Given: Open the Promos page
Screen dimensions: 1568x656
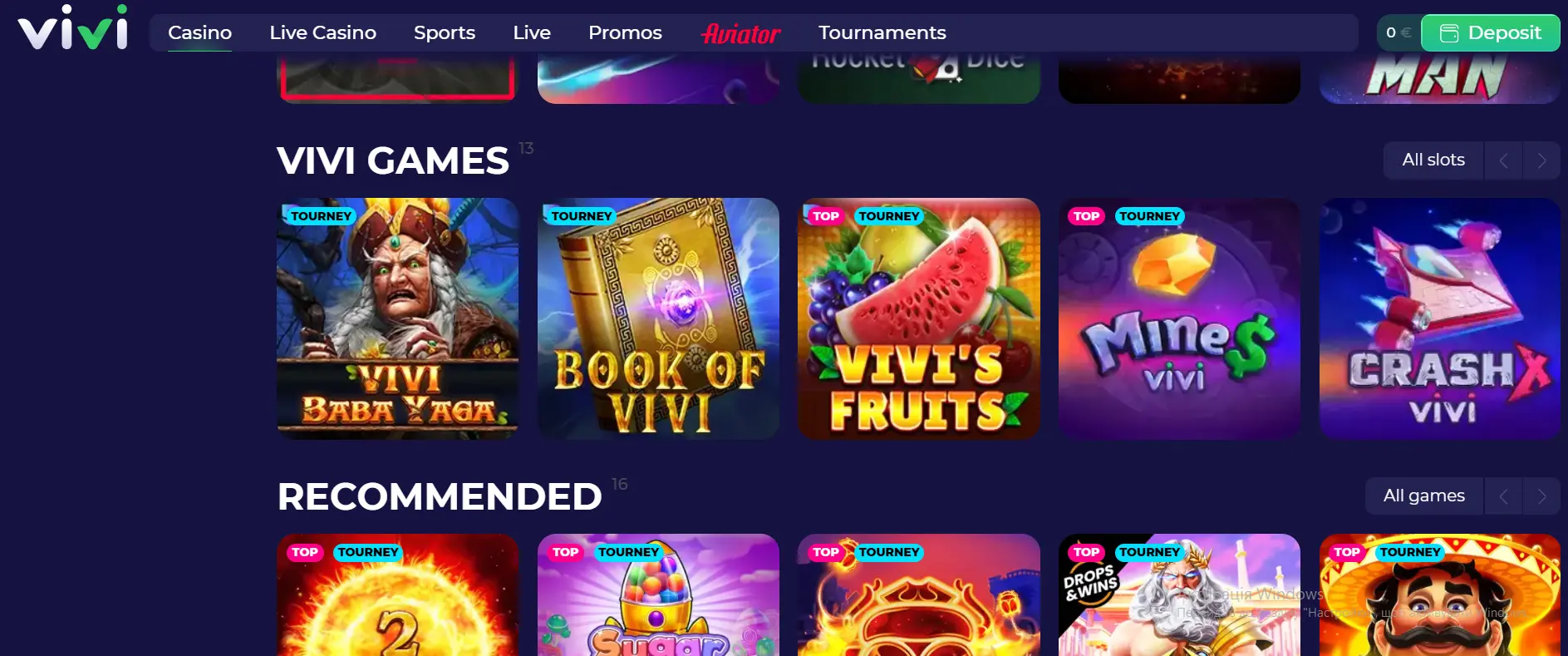Looking at the screenshot, I should pyautogui.click(x=625, y=32).
